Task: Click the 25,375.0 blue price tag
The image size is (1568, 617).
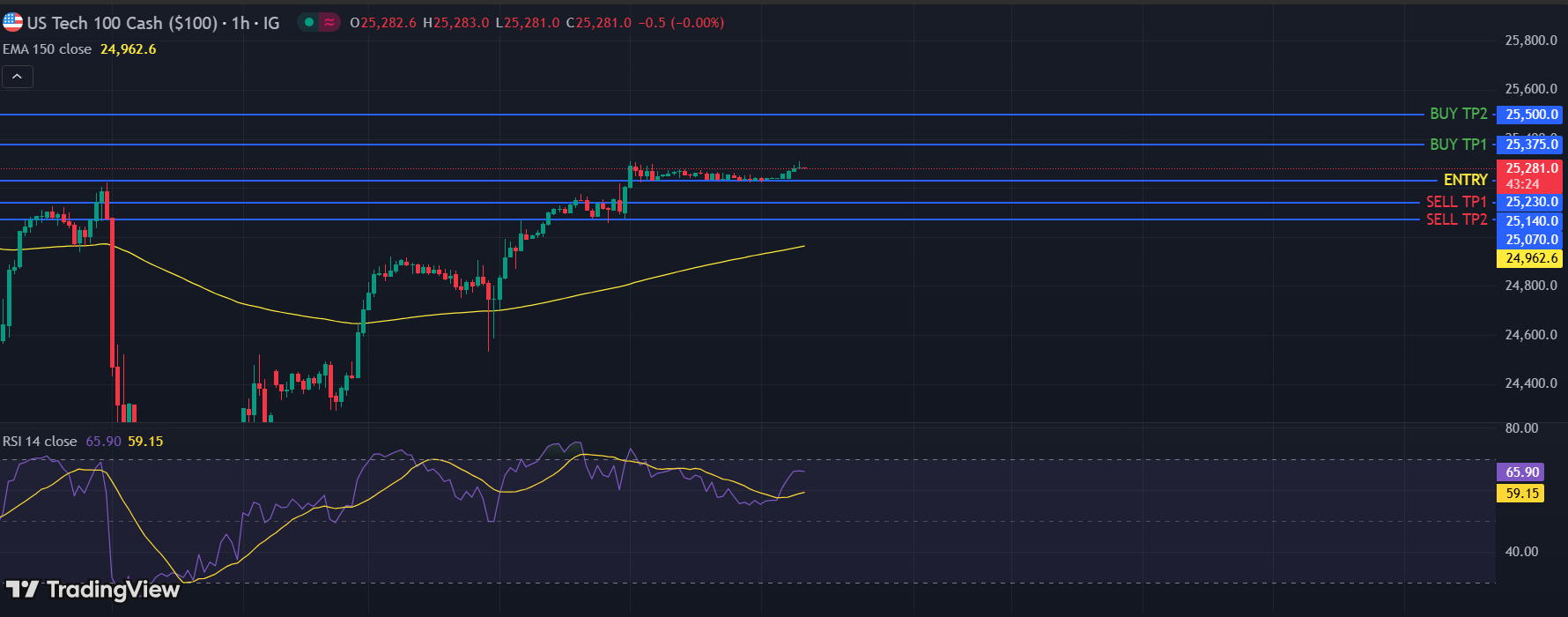Action: coord(1531,145)
